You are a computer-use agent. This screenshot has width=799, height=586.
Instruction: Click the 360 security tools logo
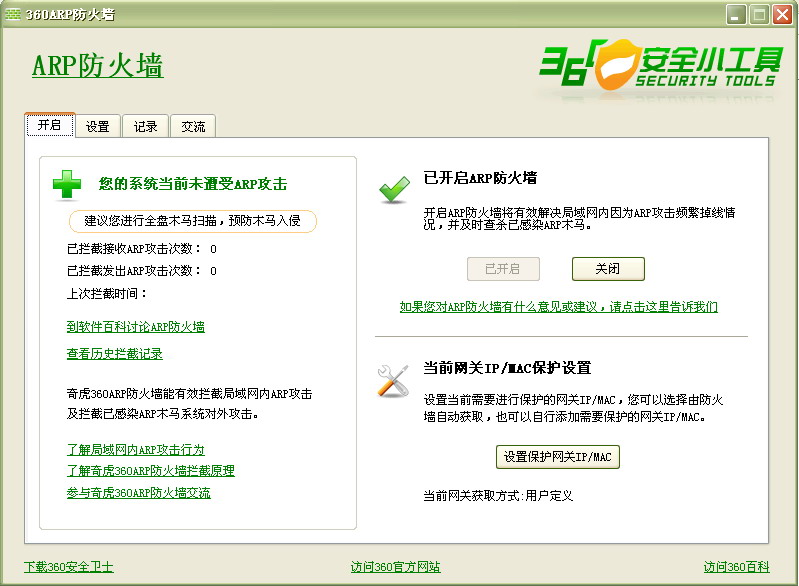click(x=661, y=65)
